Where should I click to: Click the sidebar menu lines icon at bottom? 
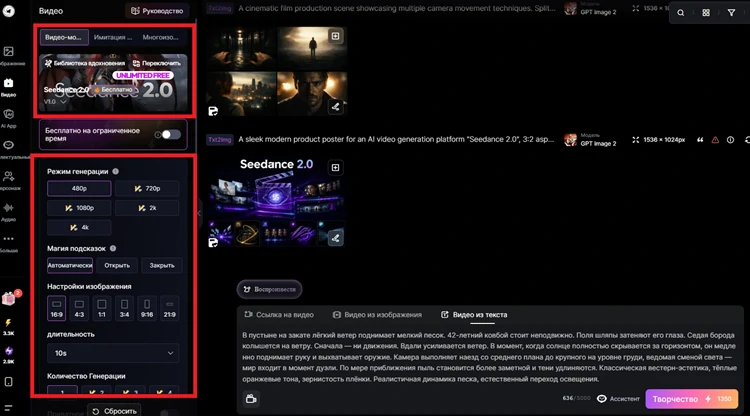9,407
